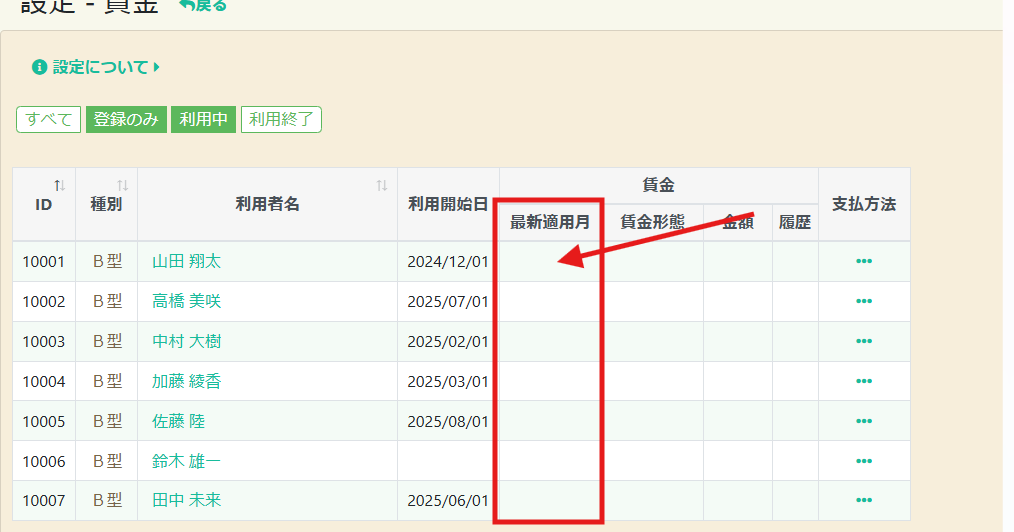
Task: Click three-dot menu in 加藤 綾香 row
Action: tap(864, 381)
